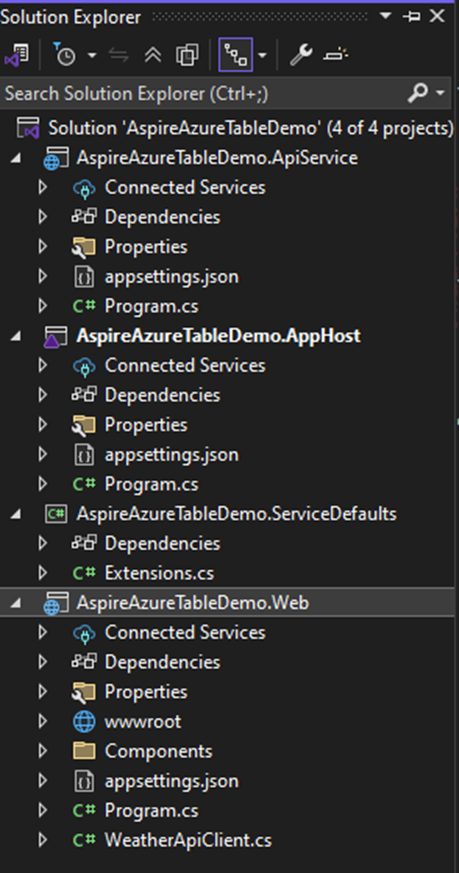Click JSON file icon of AppHost appsettings.json
459x873 pixels.
coord(84,455)
